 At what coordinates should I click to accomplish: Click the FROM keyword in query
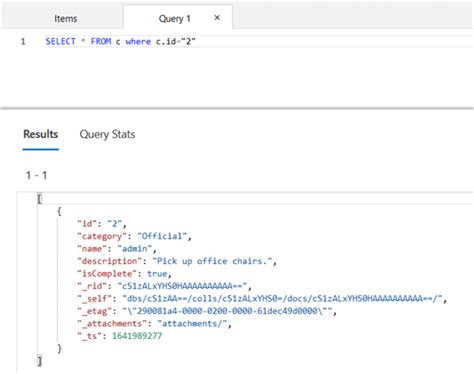click(x=101, y=41)
